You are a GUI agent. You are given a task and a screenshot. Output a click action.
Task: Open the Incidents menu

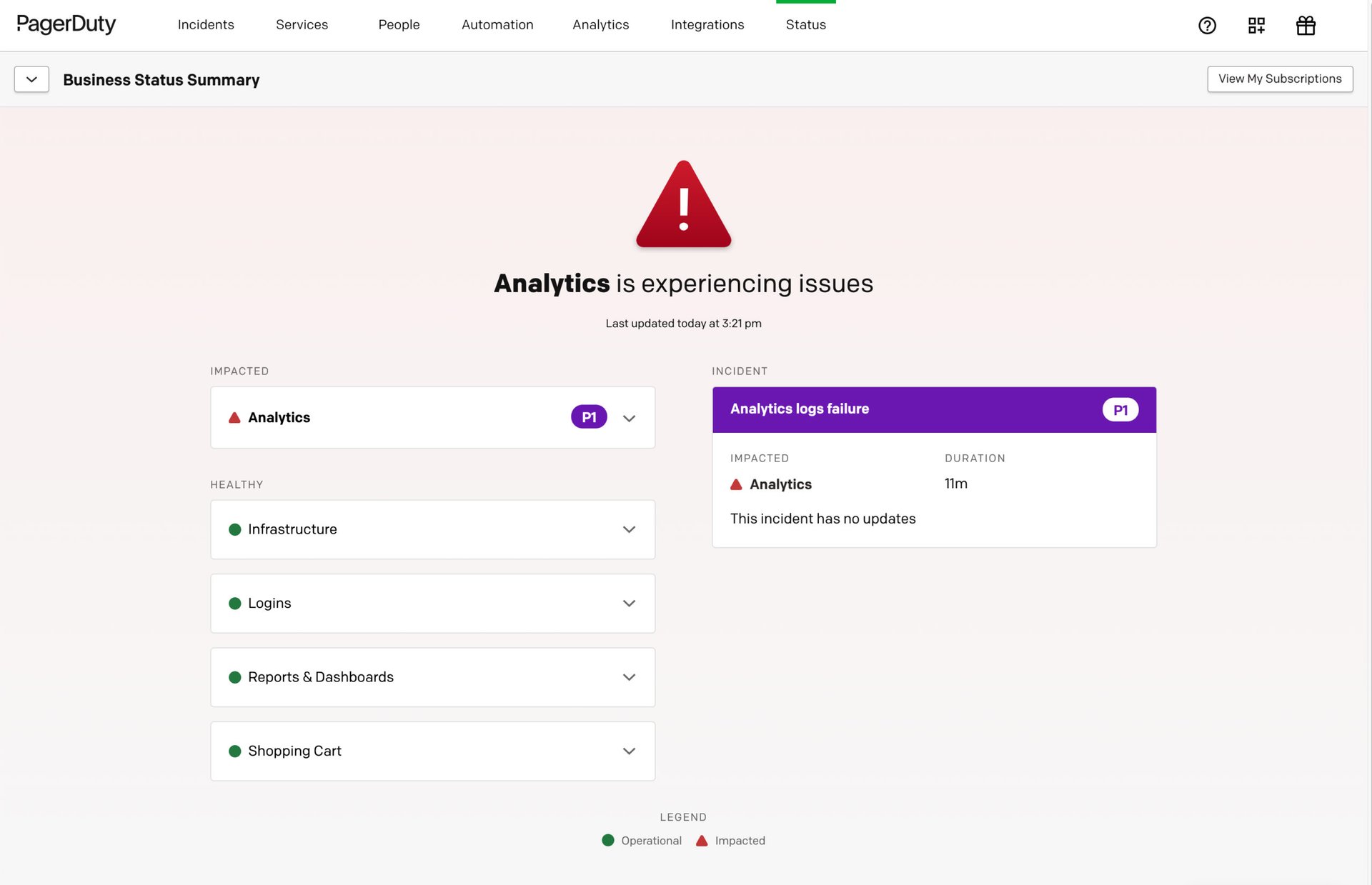pyautogui.click(x=206, y=24)
